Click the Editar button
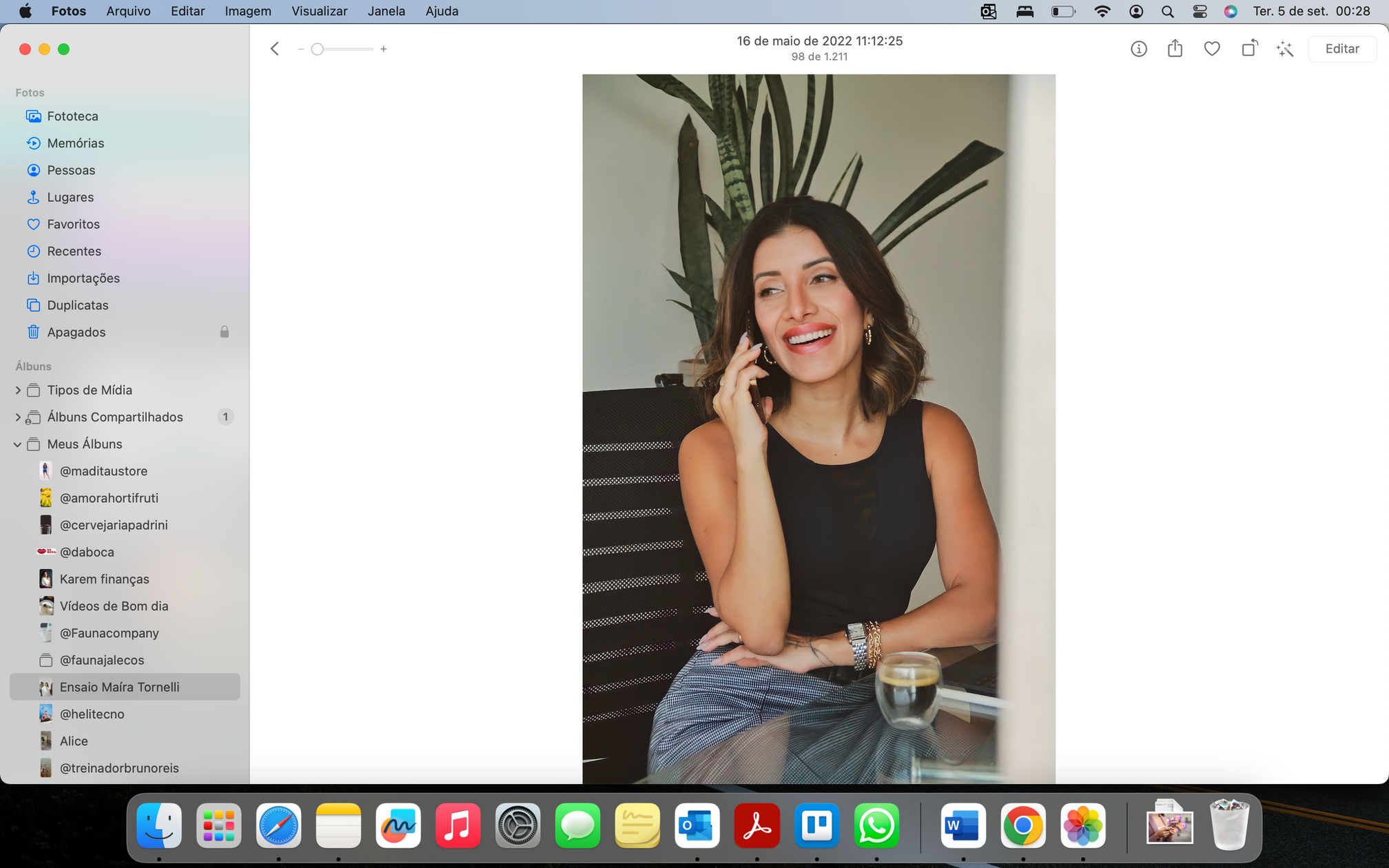This screenshot has height=868, width=1389. coord(1342,49)
